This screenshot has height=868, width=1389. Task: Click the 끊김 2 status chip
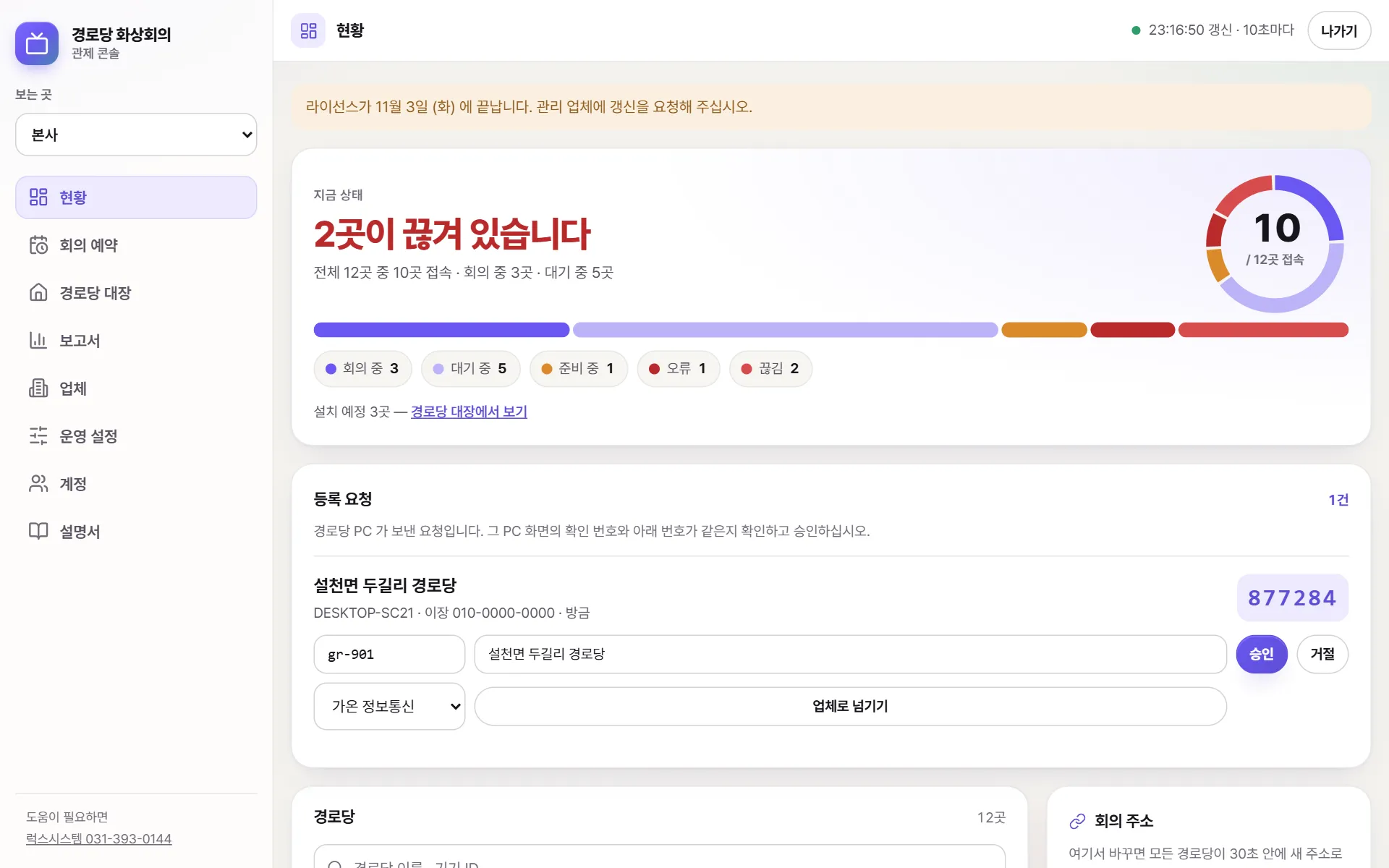[771, 369]
